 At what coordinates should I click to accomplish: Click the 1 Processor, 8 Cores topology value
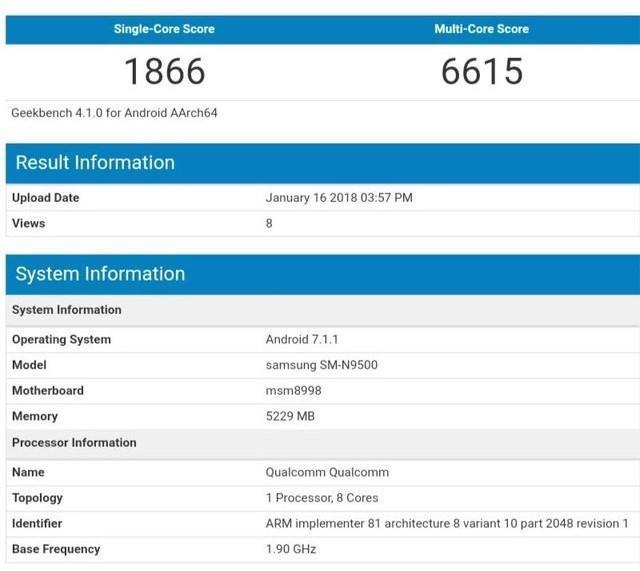coord(322,498)
